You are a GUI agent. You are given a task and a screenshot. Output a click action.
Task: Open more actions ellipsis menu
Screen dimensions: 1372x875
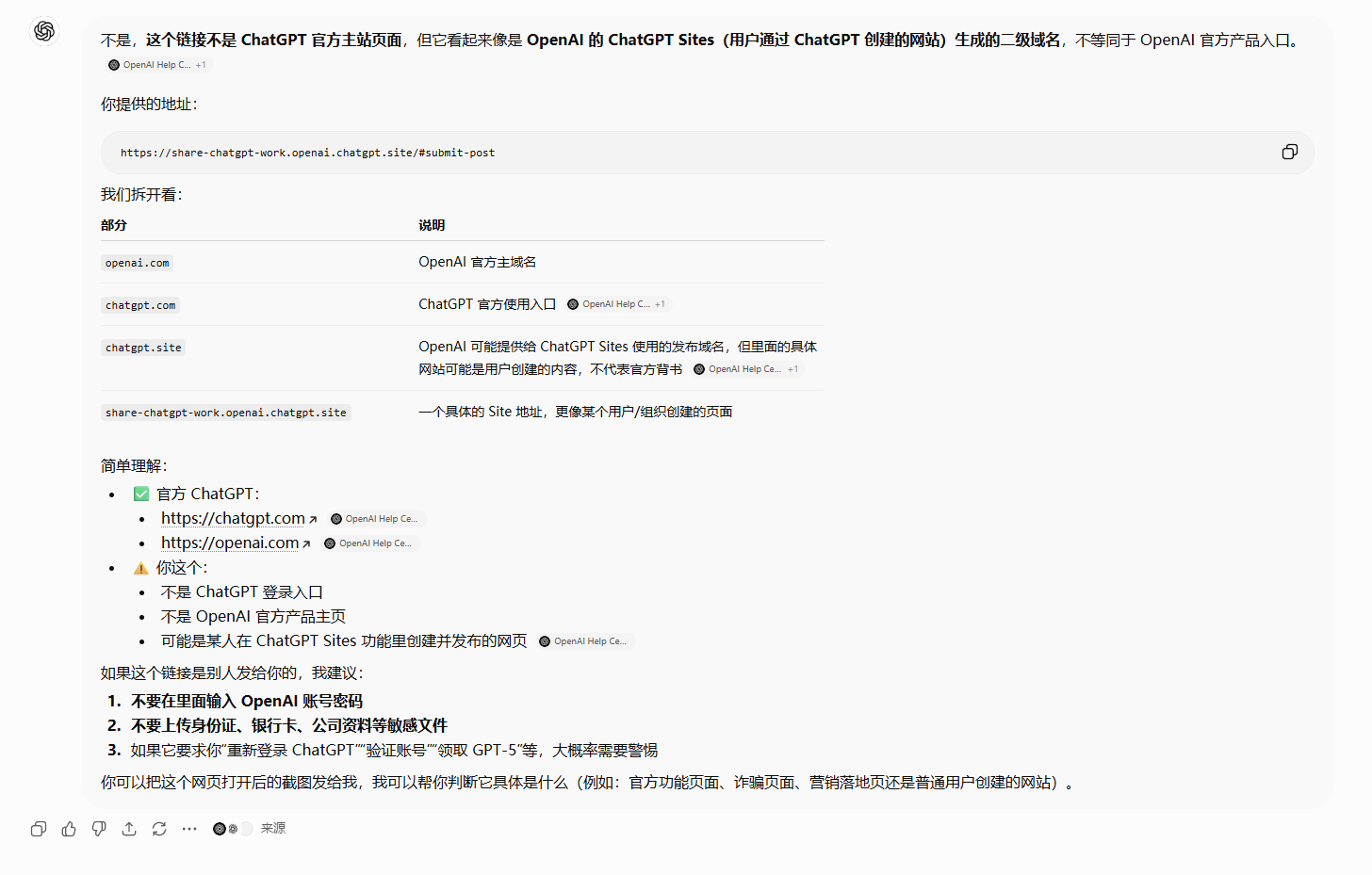(189, 829)
